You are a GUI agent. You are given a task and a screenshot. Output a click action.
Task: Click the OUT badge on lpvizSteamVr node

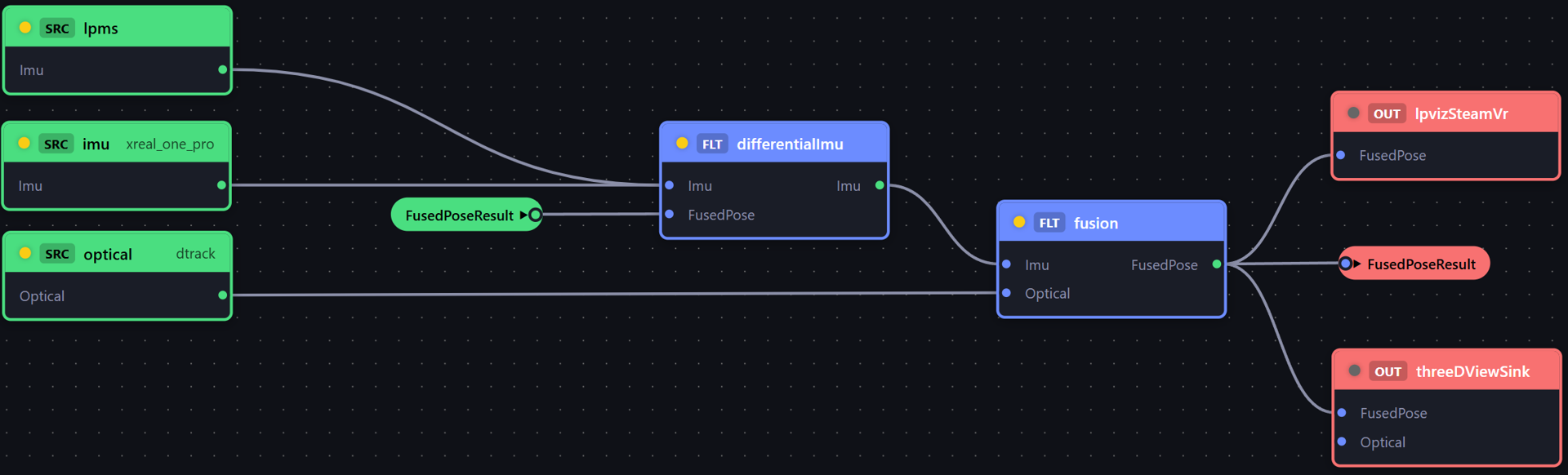pos(1387,113)
